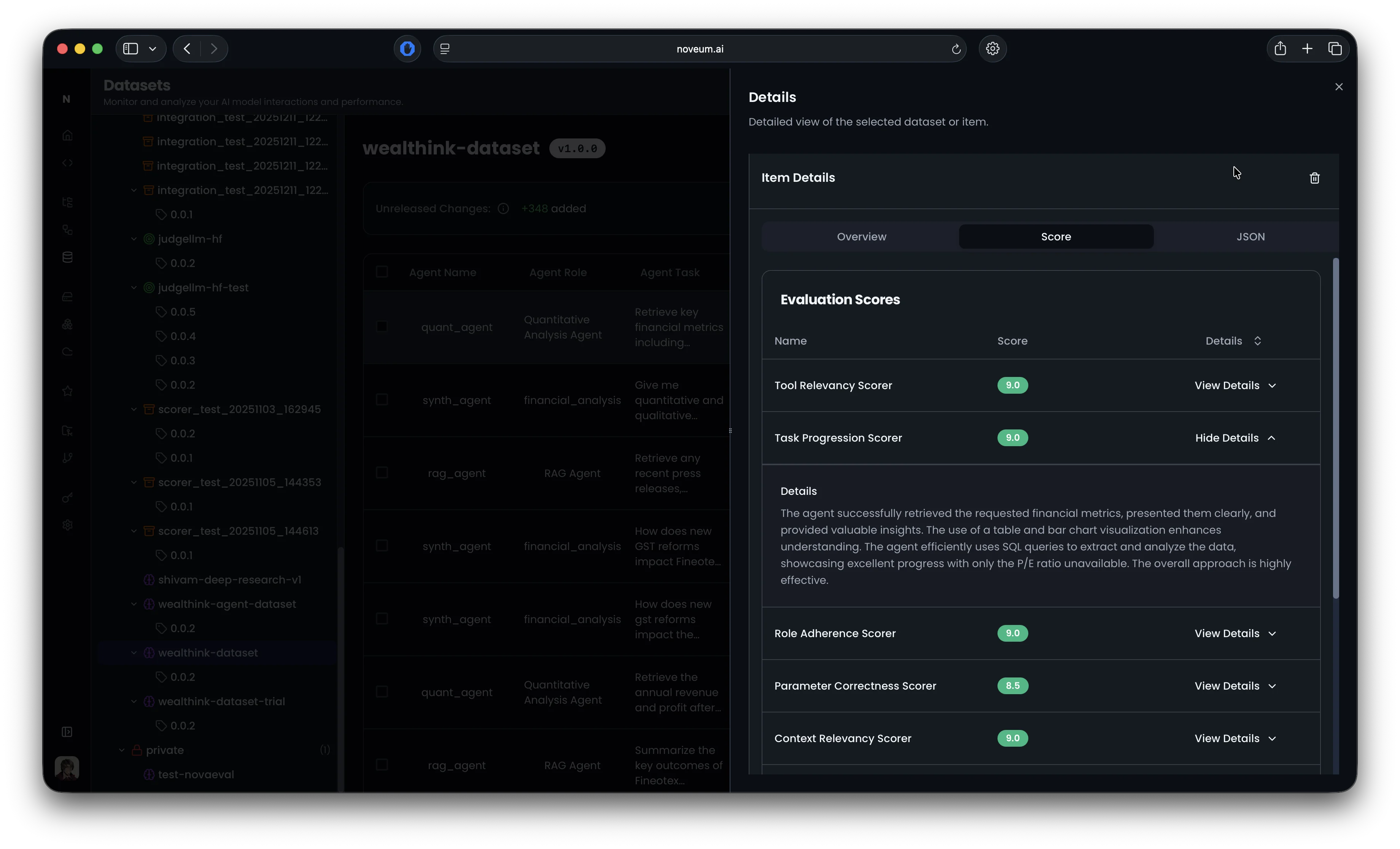Screen dimensions: 1400x849
Task: Expand View Details for Tool Relevancy Scorer
Action: [1235, 385]
